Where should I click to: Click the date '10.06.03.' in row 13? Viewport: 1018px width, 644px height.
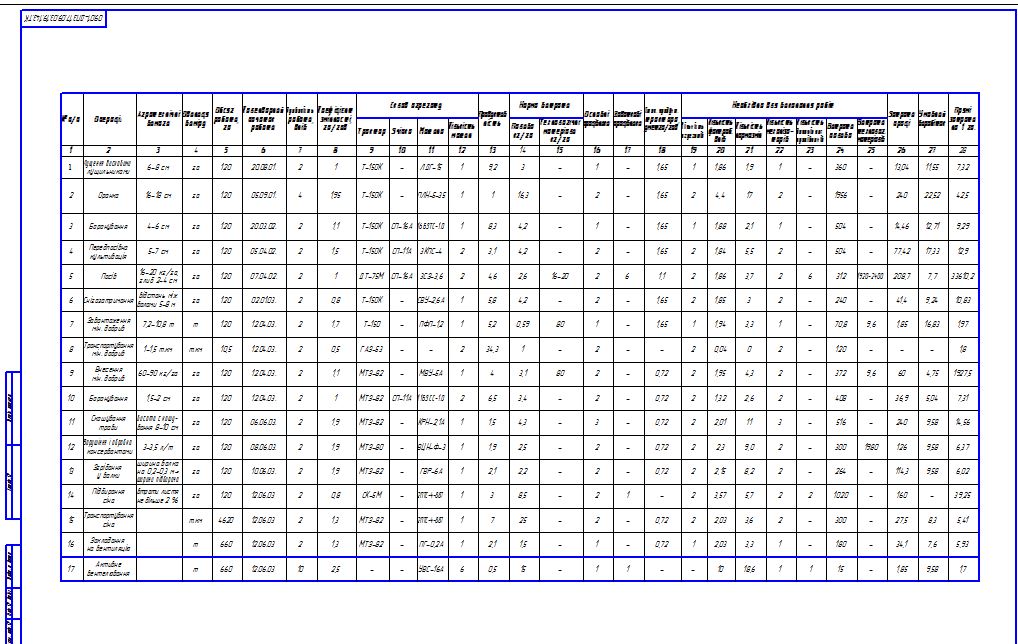point(264,471)
